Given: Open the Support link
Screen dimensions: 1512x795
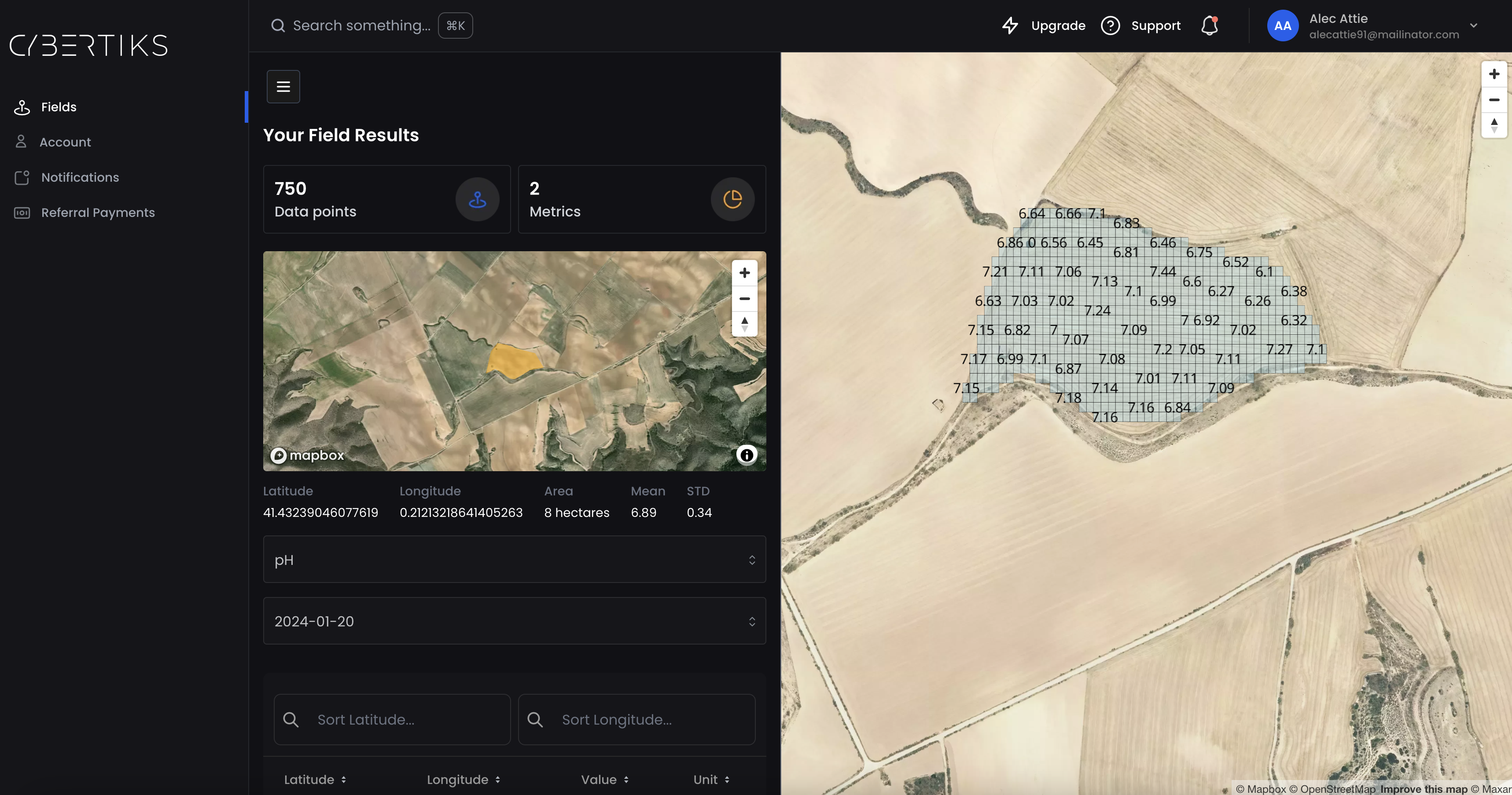Looking at the screenshot, I should (x=1156, y=25).
